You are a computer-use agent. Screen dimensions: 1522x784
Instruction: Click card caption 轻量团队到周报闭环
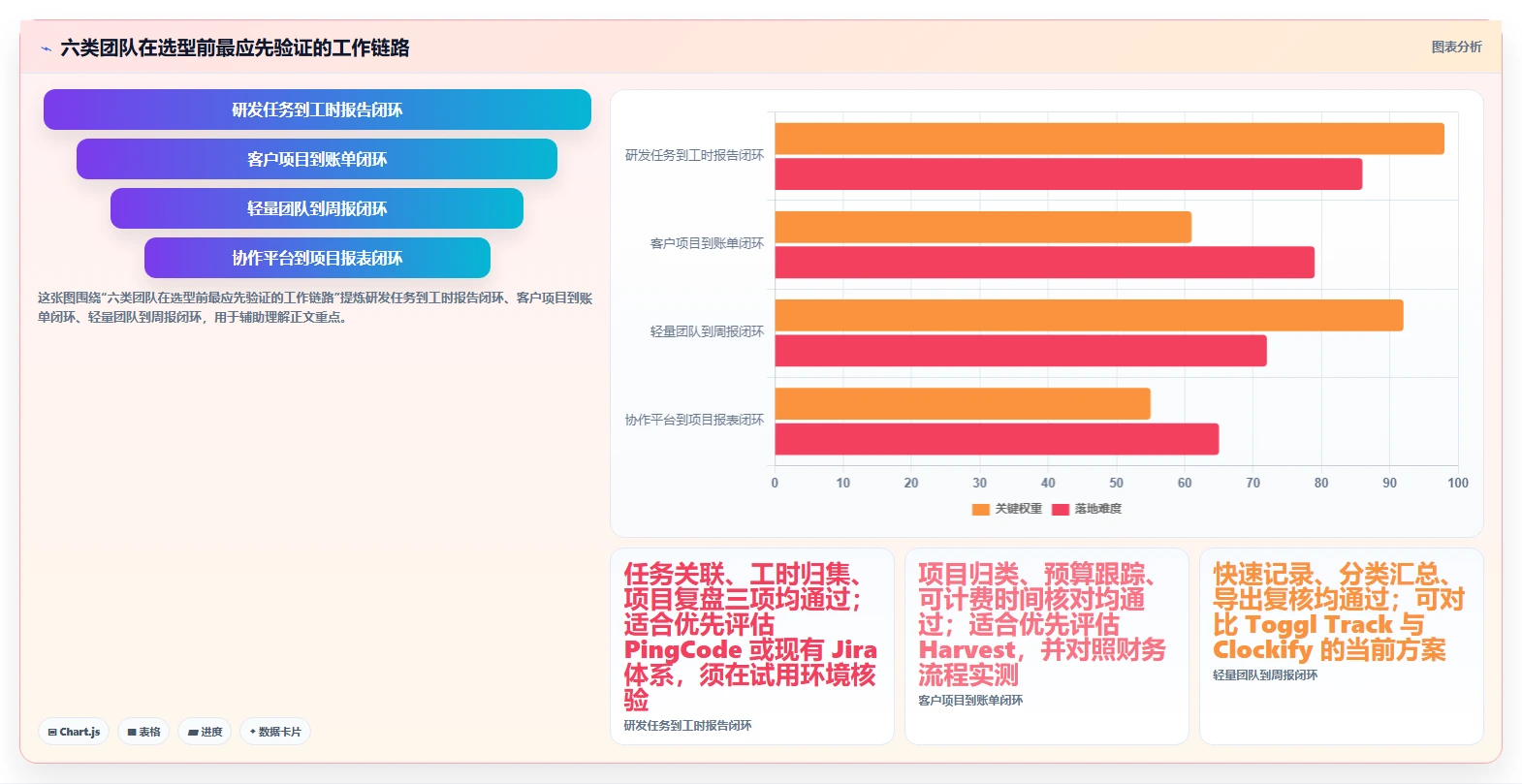(1265, 674)
